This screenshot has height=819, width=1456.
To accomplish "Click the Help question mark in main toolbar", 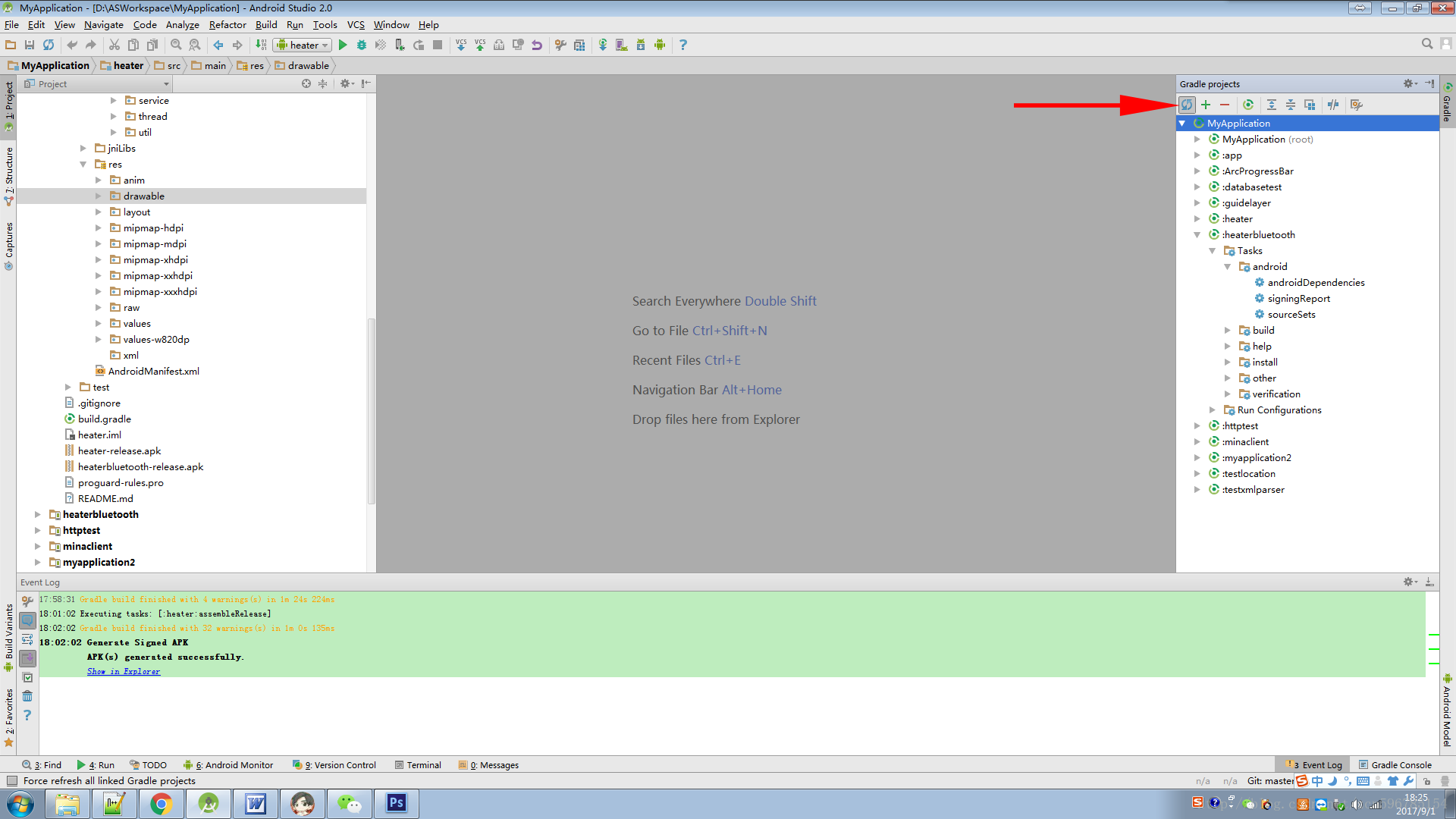I will (x=683, y=45).
